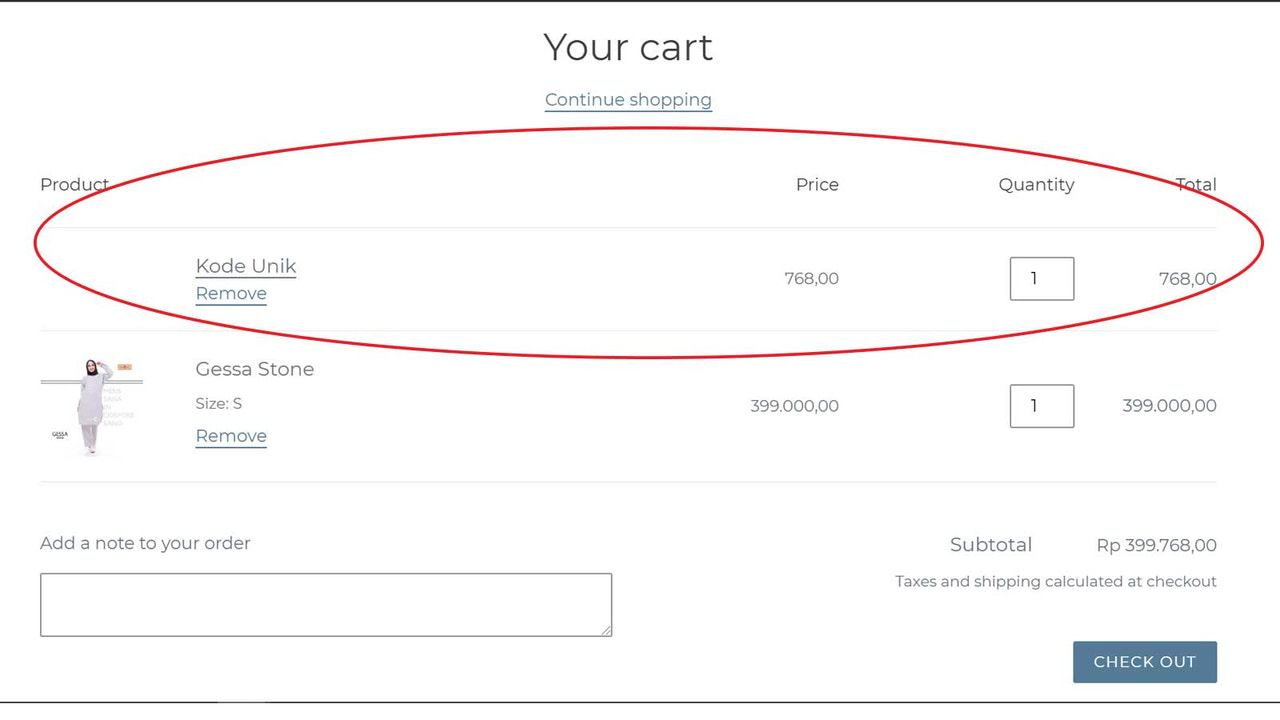Click the Gessa Stone product thumbnail

[x=91, y=406]
